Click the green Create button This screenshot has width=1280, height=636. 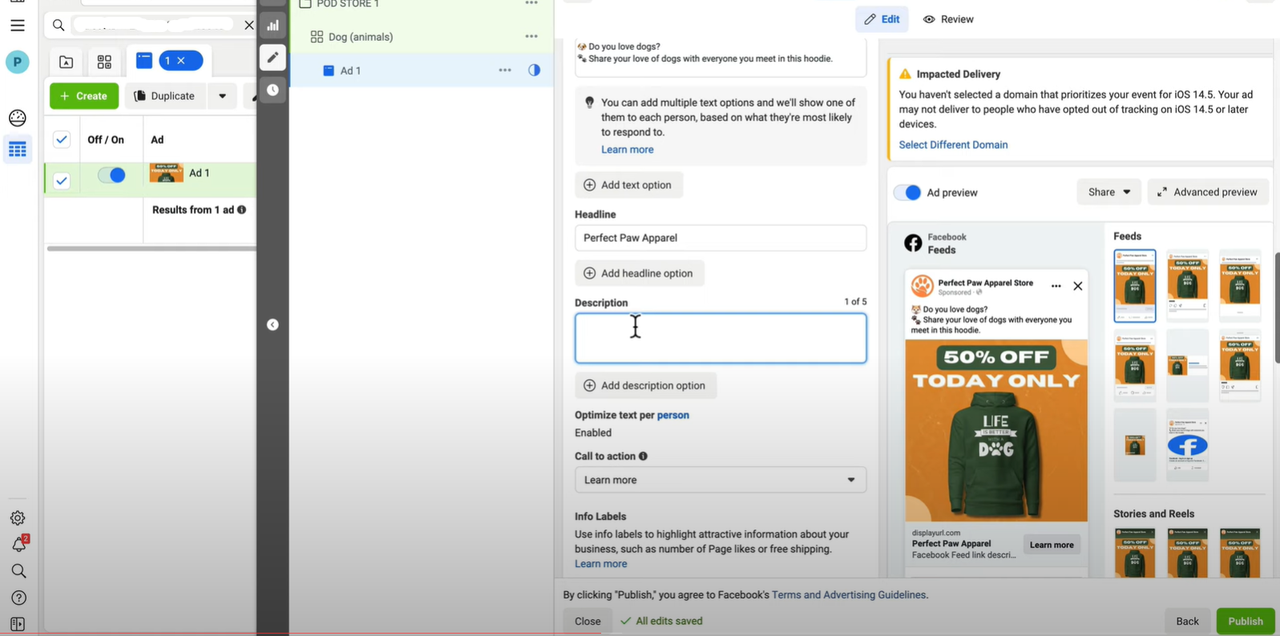tap(84, 96)
